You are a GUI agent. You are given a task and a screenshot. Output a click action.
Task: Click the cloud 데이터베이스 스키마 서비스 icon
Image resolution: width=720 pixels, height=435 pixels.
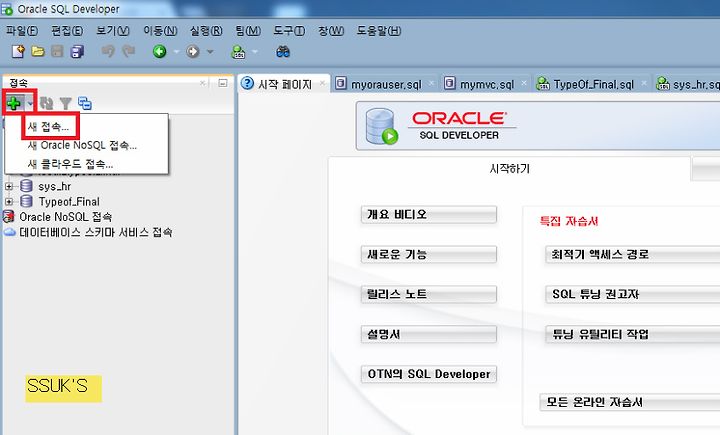[10, 232]
